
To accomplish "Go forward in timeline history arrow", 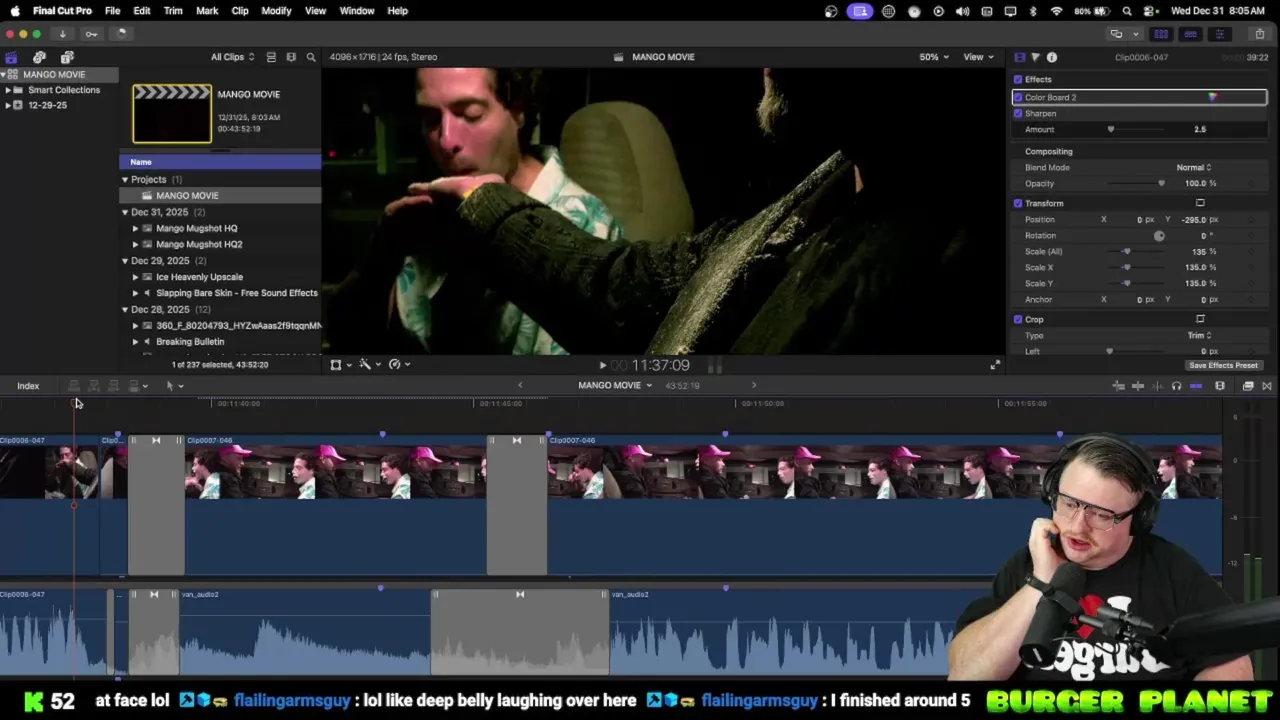I will [754, 385].
